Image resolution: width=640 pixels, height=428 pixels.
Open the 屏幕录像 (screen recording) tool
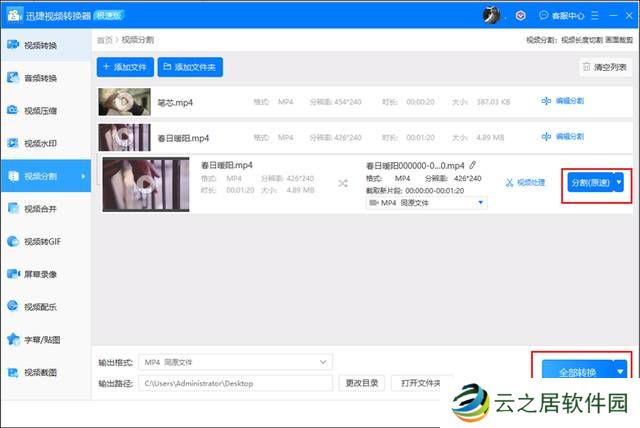pyautogui.click(x=40, y=274)
